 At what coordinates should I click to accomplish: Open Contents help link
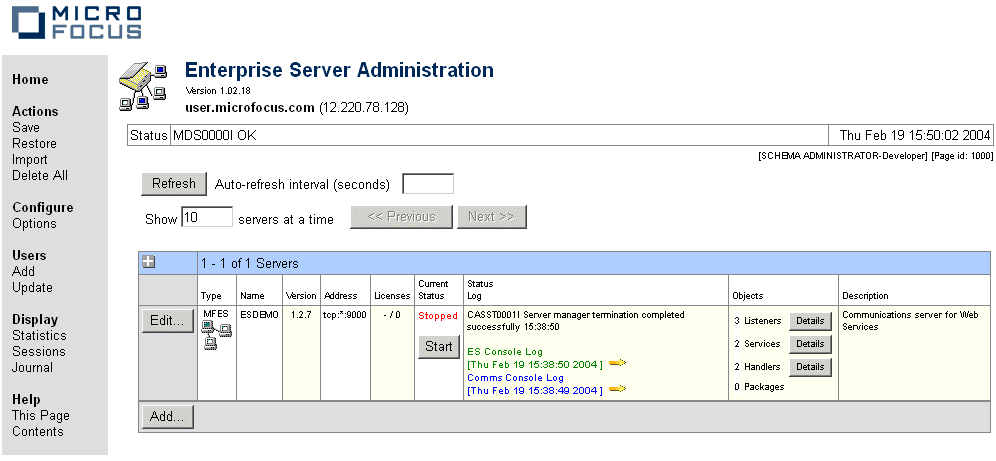point(38,431)
